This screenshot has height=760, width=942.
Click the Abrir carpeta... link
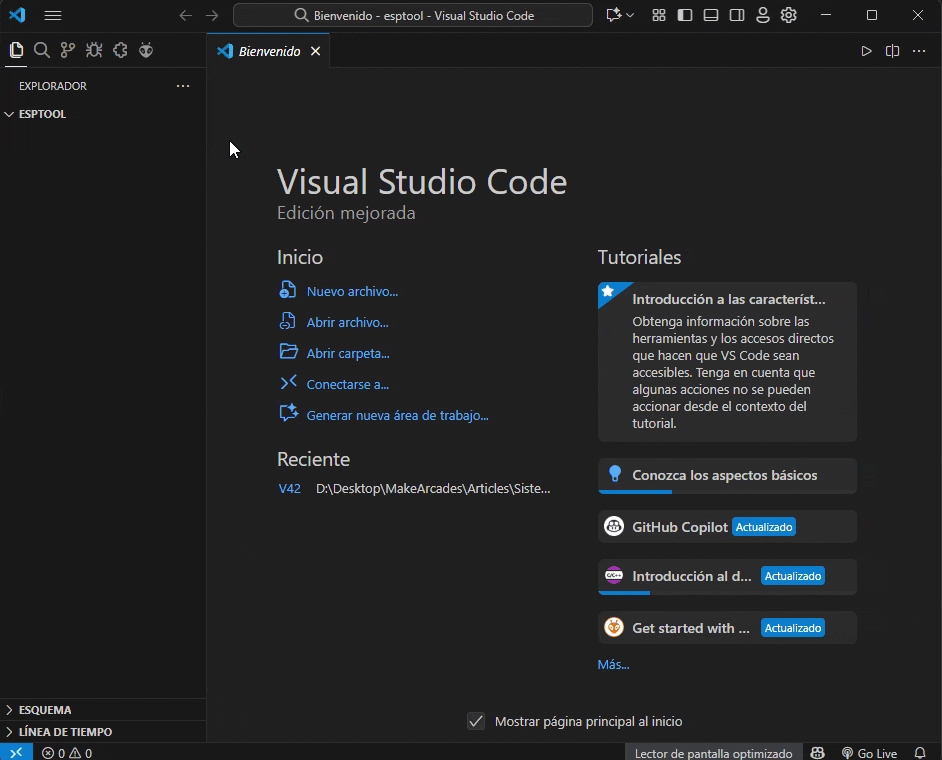(347, 353)
